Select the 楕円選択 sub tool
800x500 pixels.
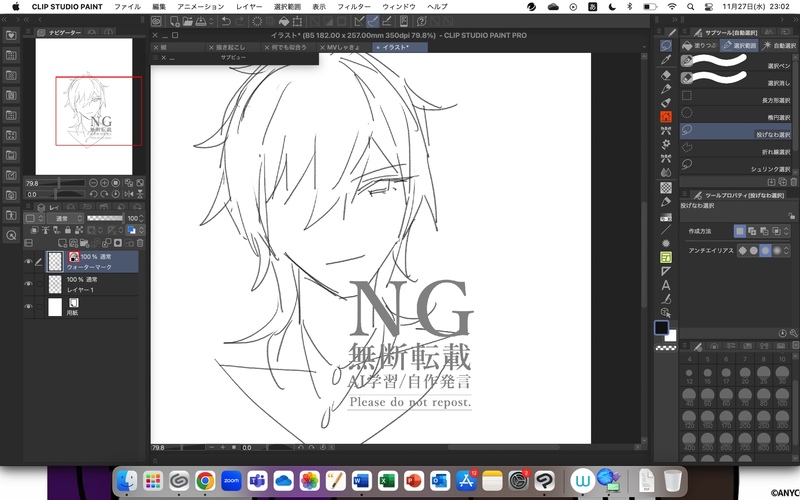pos(736,113)
